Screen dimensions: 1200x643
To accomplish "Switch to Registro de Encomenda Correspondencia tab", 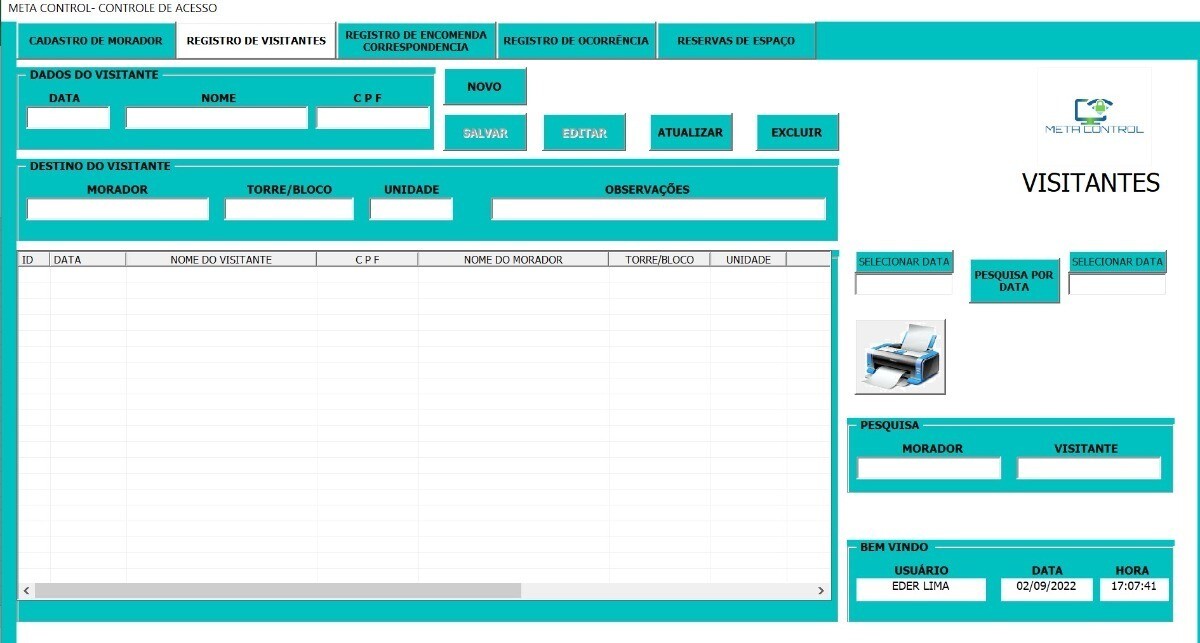I will coord(416,41).
